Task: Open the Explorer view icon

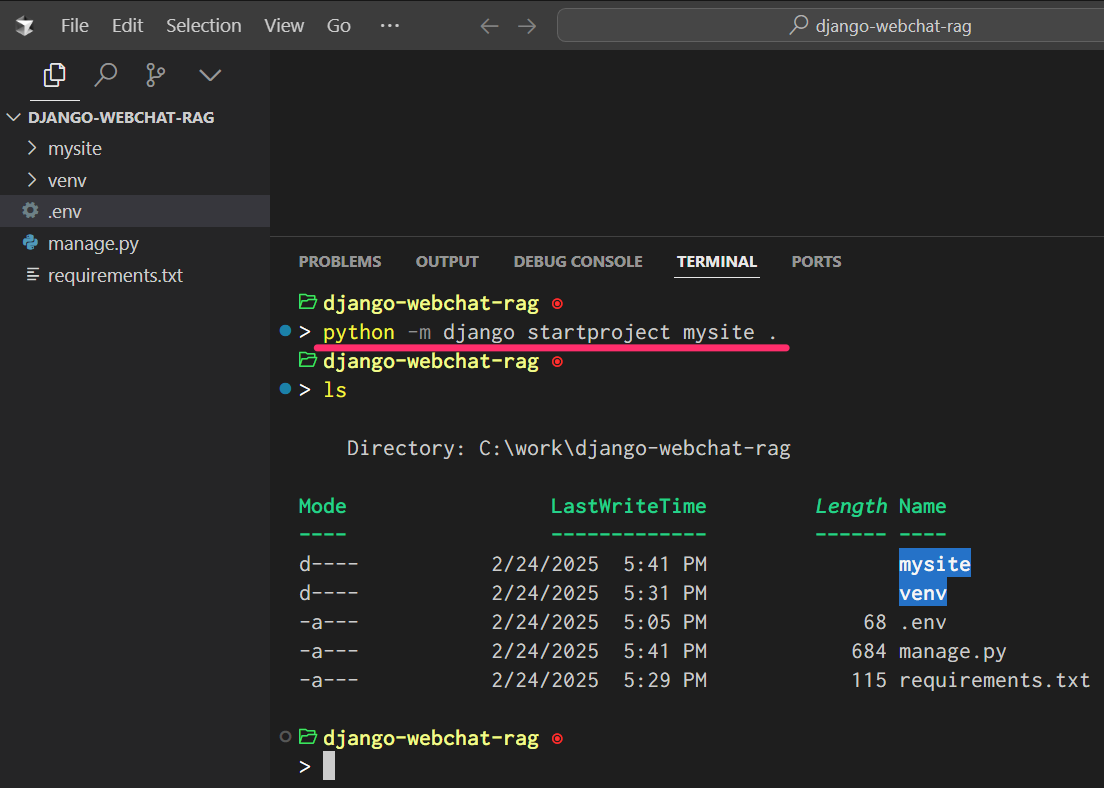Action: coord(54,75)
